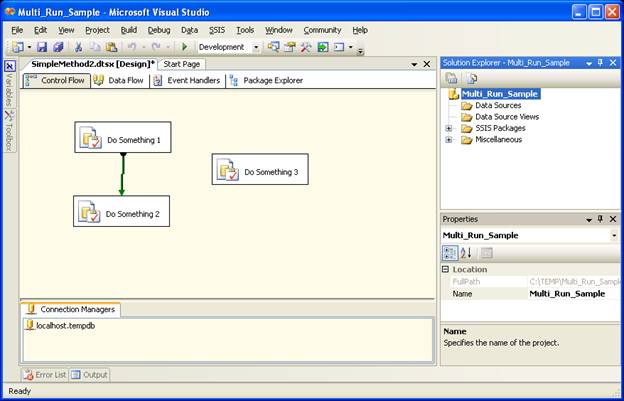The height and width of the screenshot is (401, 624).
Task: Select the Multi_Run_Sample project node
Action: pos(499,94)
